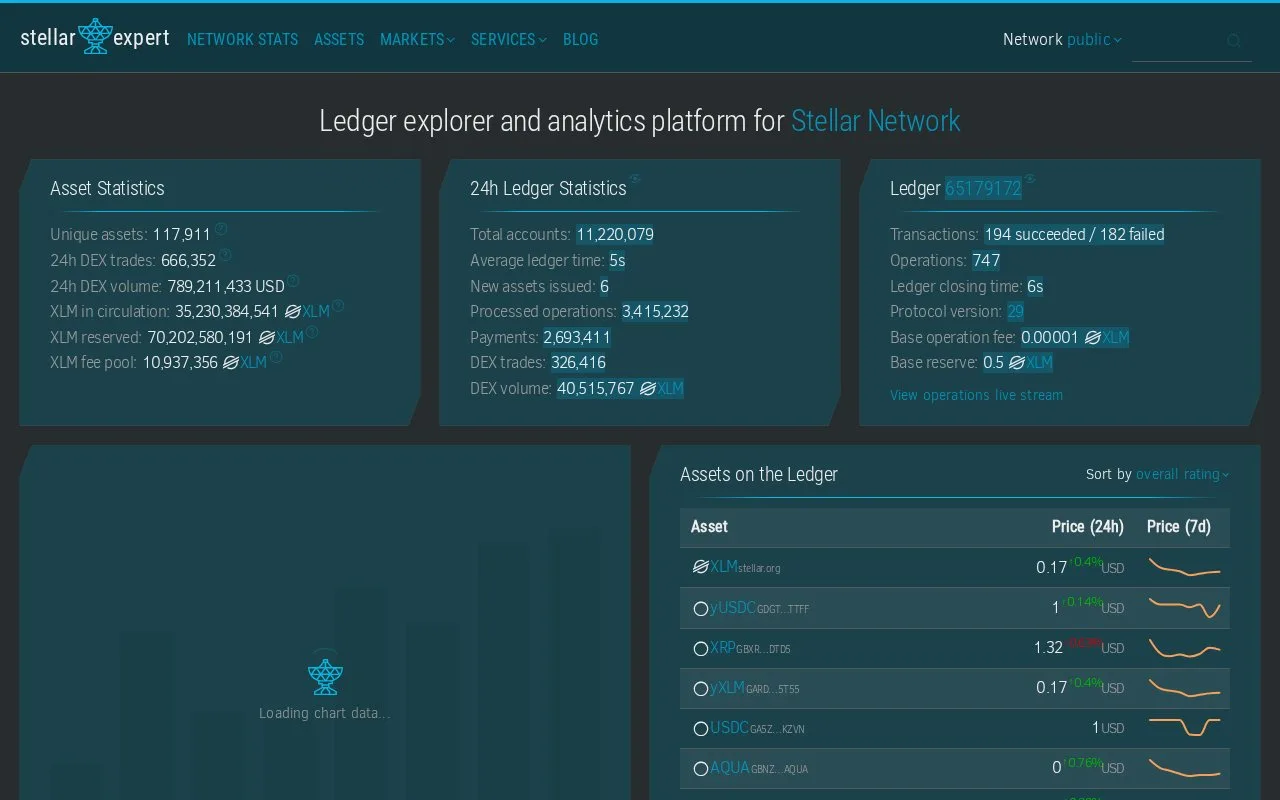Focus the search input field
1280x800 pixels.
pos(1191,41)
